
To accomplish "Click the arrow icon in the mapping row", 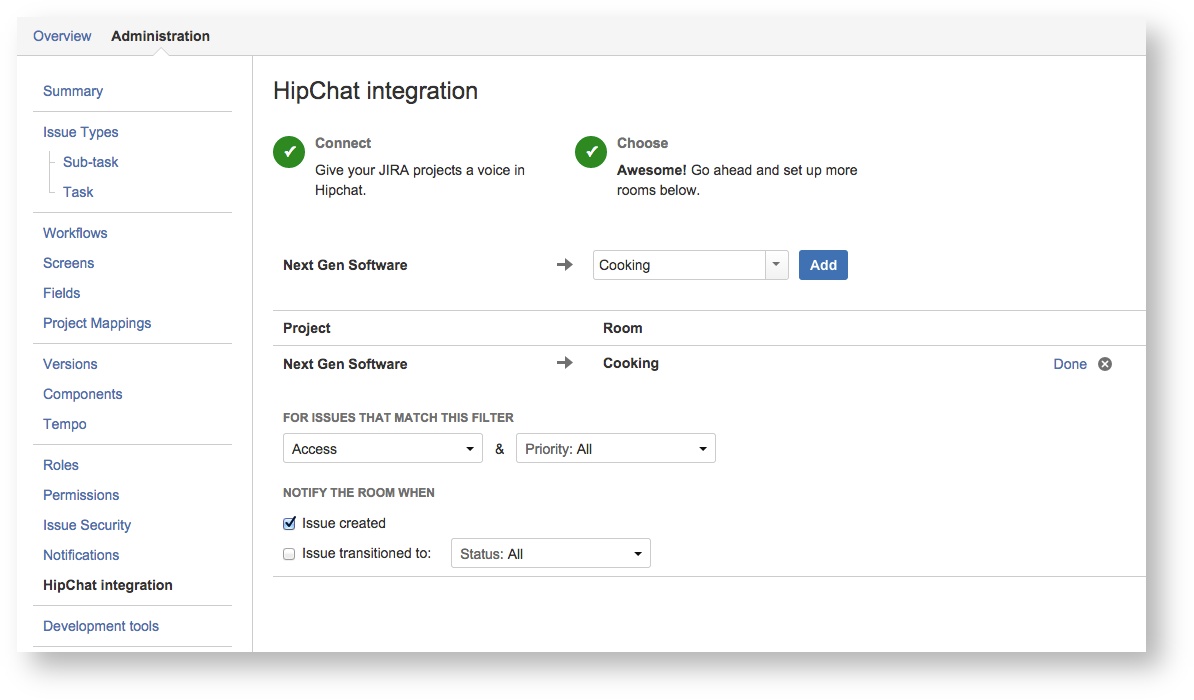I will coord(565,363).
